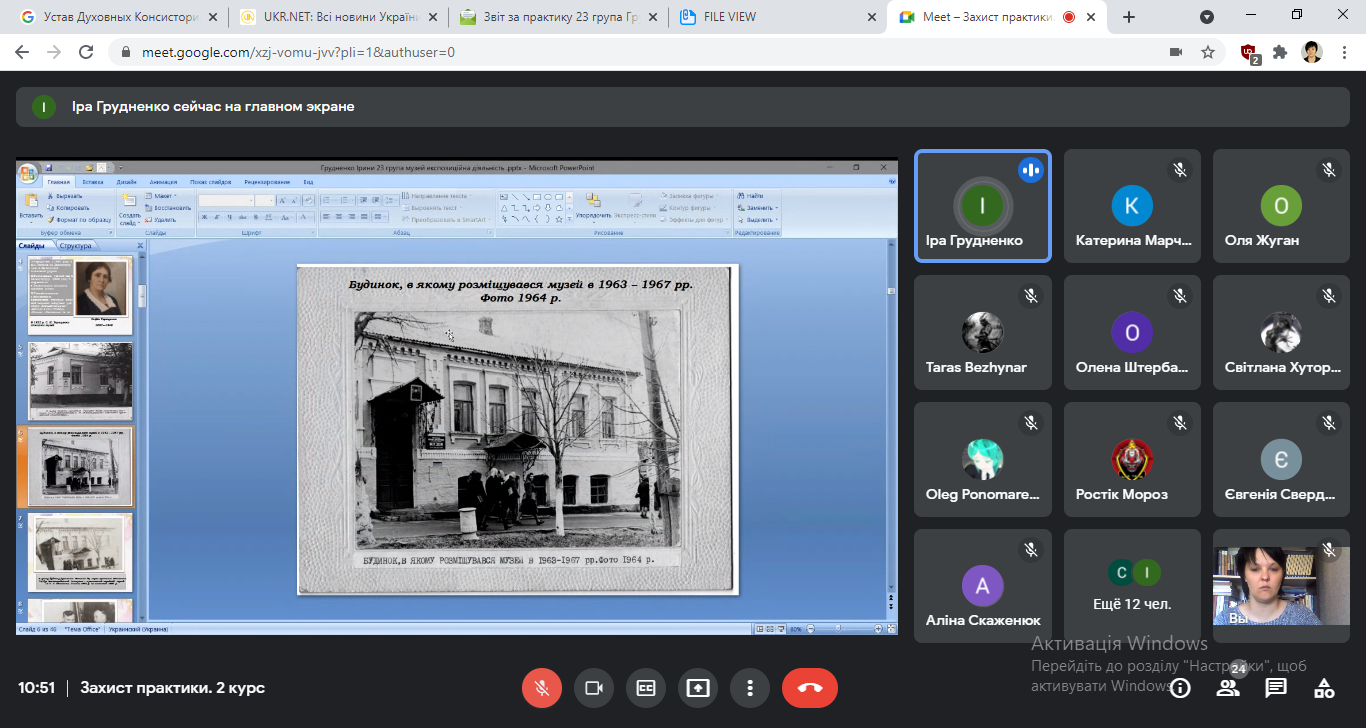1366x728 pixels.
Task: Open the Анимация ribbon tab in PowerPoint
Action: [x=164, y=182]
